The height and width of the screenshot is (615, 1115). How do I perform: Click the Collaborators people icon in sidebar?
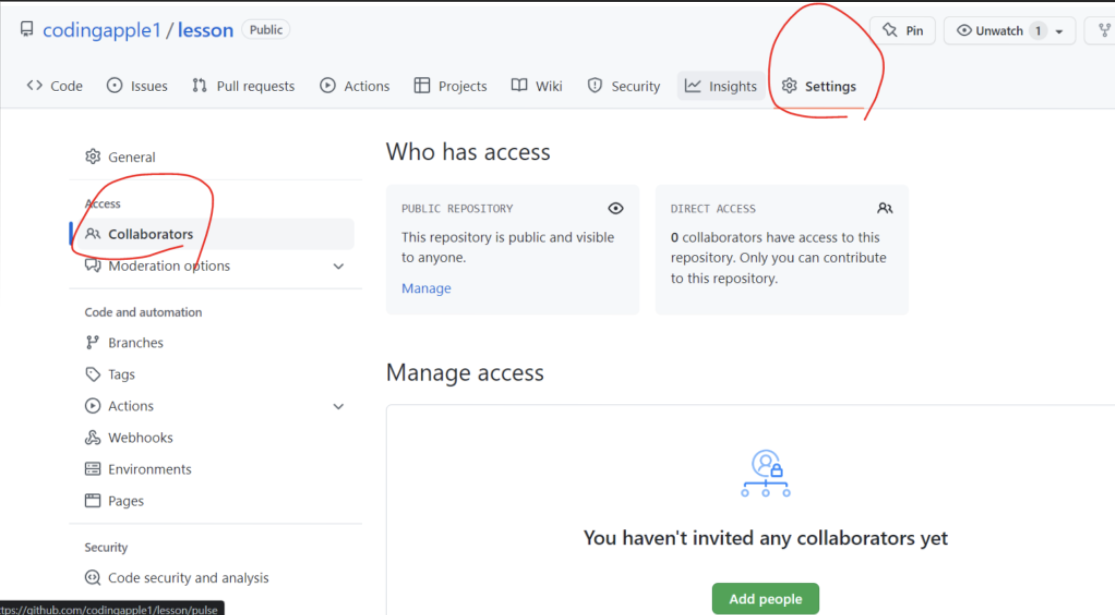click(x=92, y=234)
